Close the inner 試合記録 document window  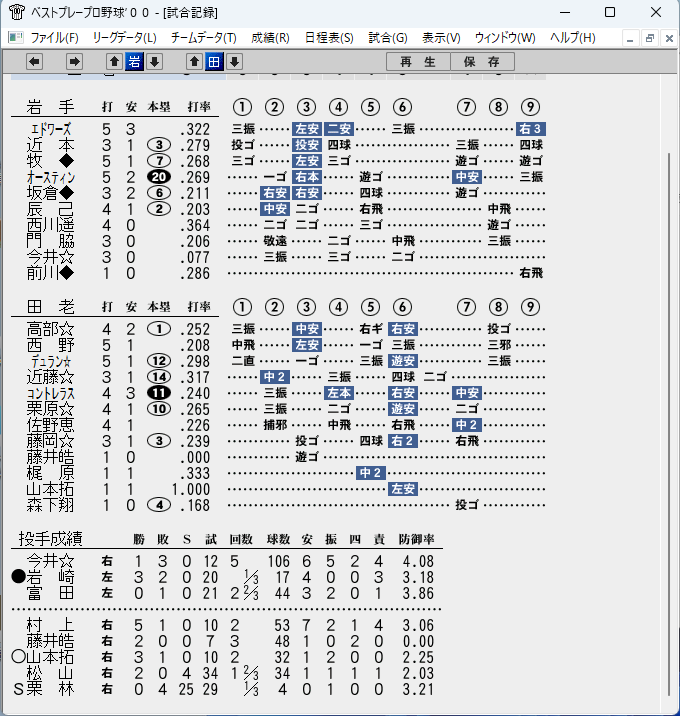pyautogui.click(x=669, y=38)
